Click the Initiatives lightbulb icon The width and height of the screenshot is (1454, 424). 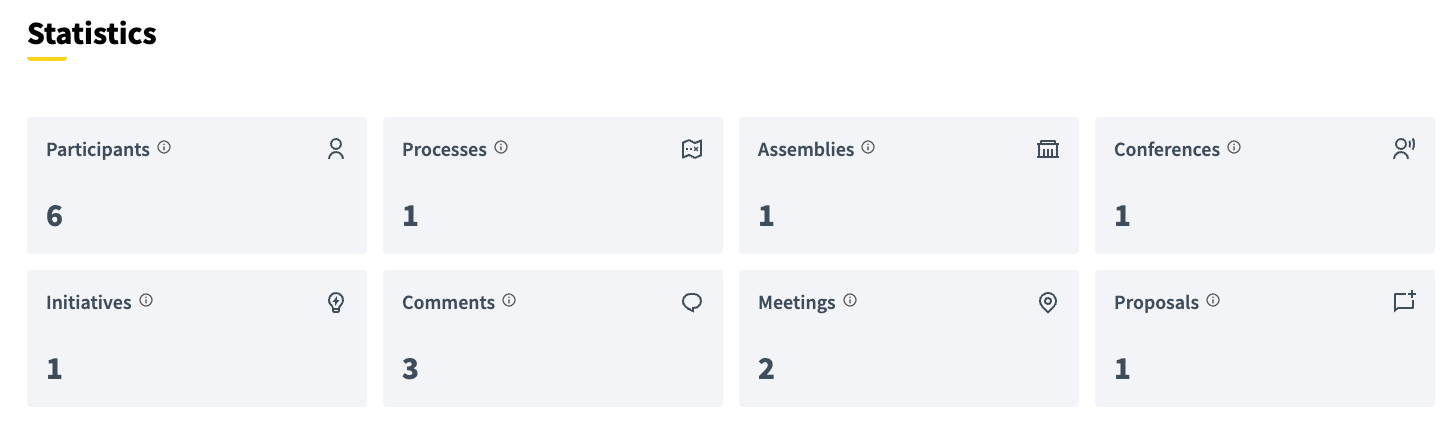pos(336,302)
